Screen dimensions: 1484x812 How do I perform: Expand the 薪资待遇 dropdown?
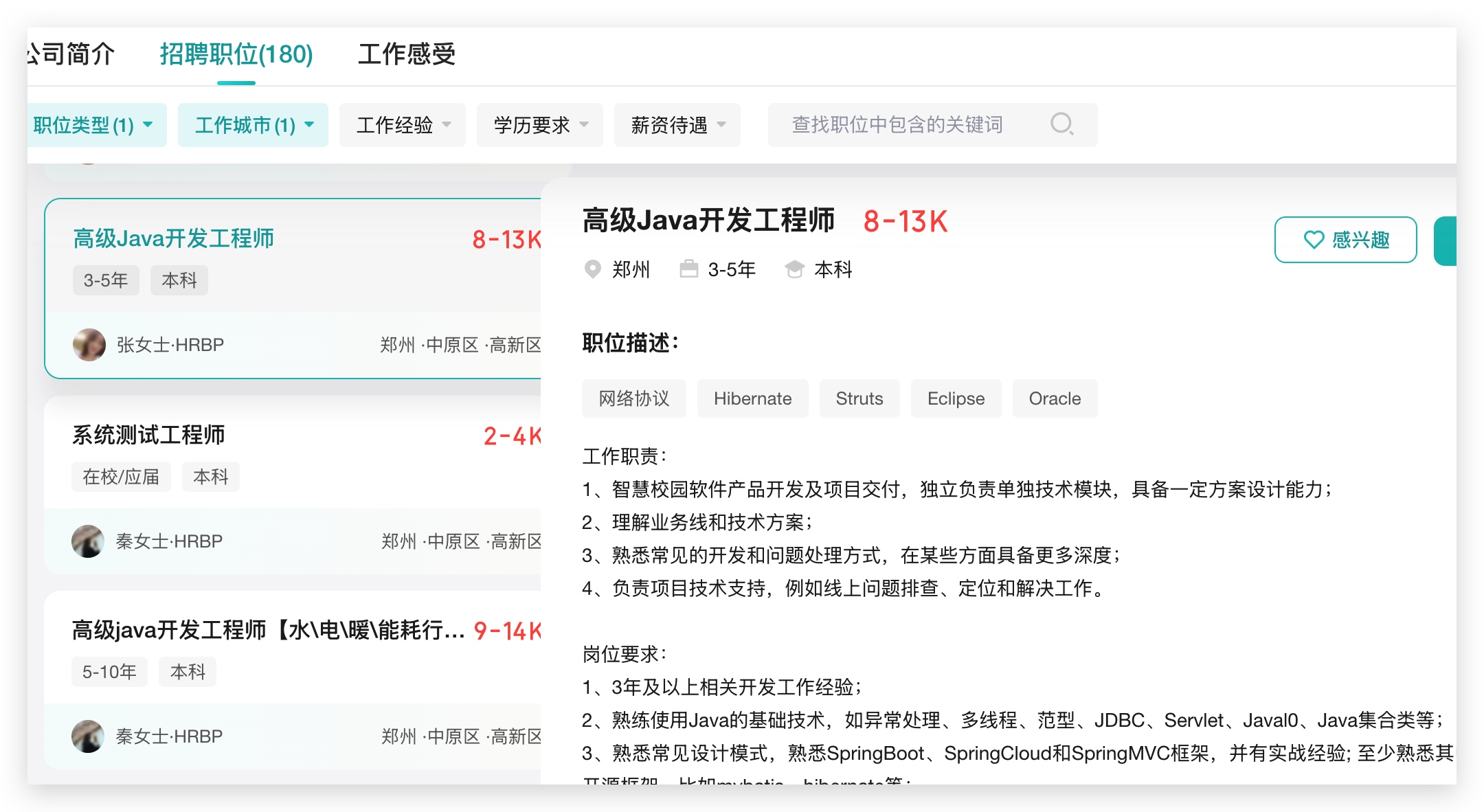click(x=677, y=125)
